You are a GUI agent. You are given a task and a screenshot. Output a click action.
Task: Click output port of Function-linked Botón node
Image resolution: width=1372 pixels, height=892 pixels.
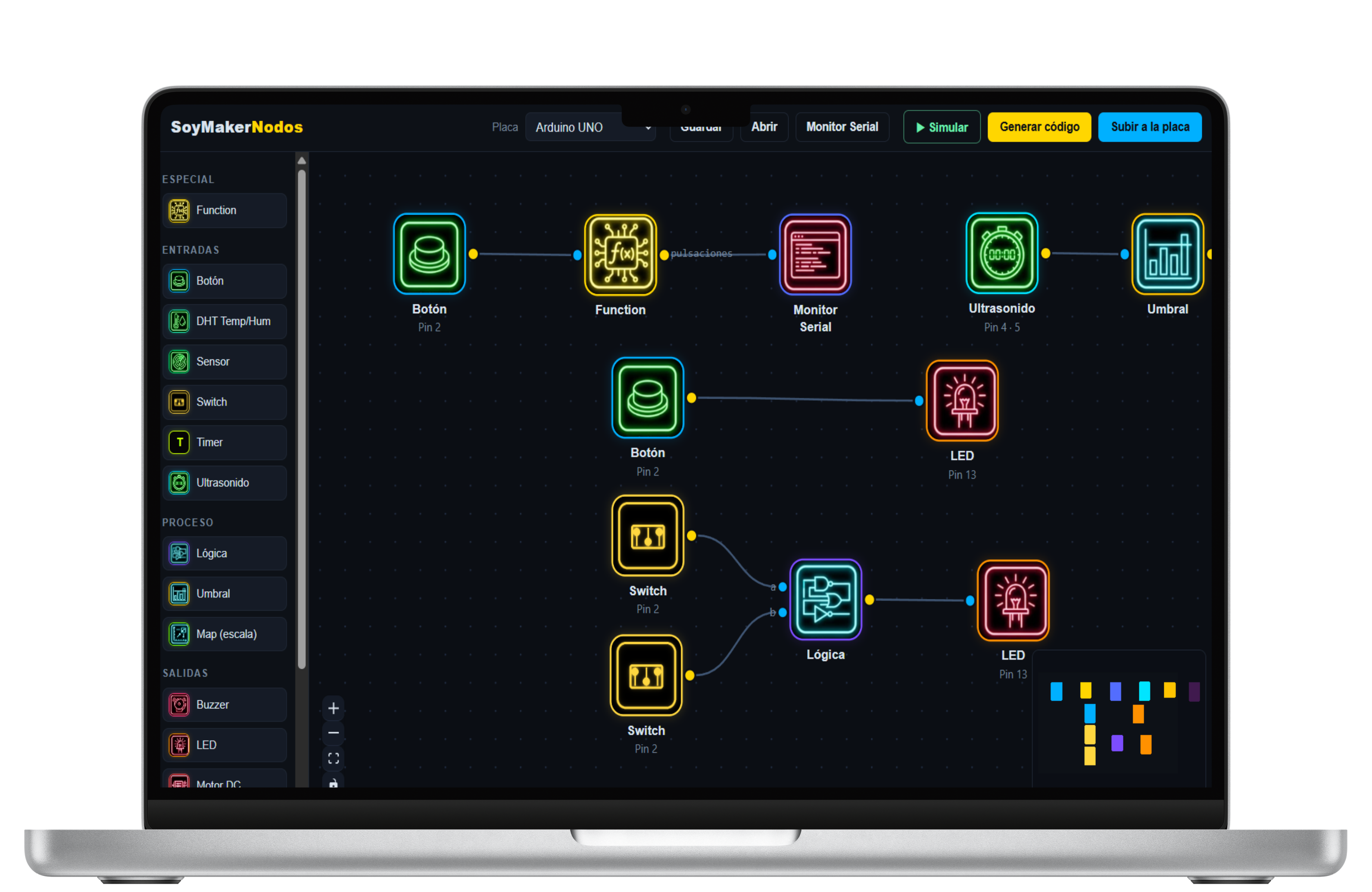pyautogui.click(x=473, y=254)
